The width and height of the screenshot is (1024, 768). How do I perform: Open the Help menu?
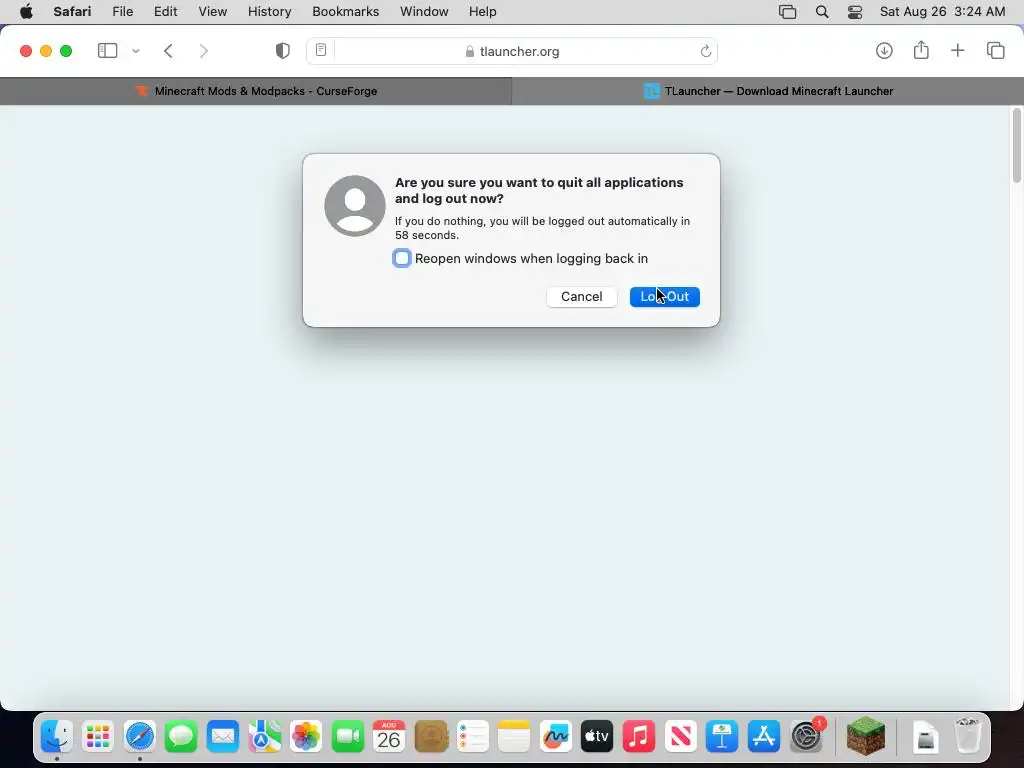(483, 12)
